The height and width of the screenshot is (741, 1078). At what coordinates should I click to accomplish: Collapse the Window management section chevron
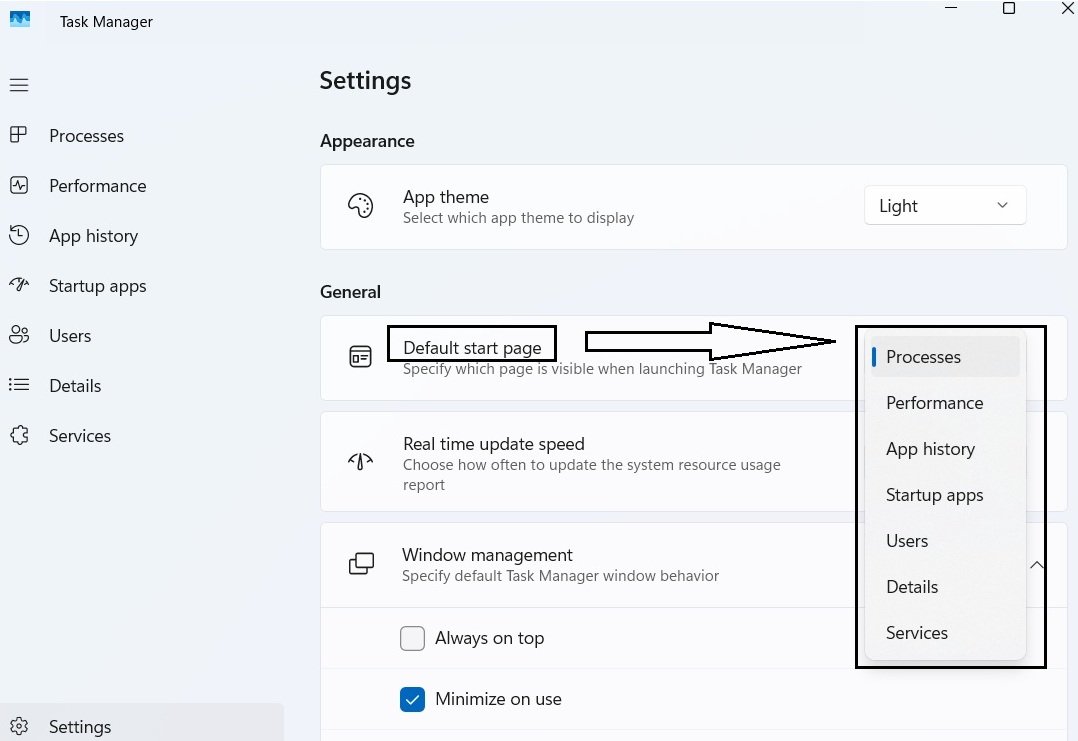click(1037, 565)
